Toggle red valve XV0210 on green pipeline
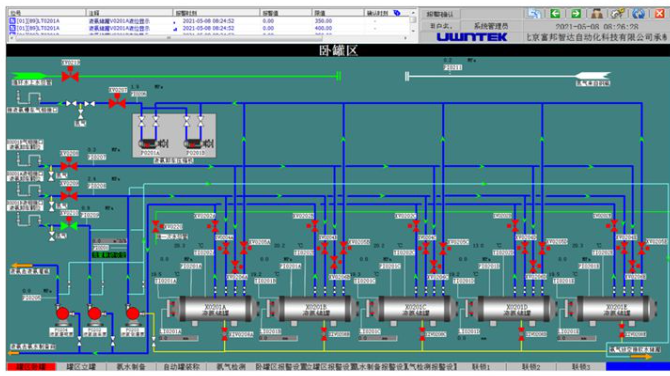The width and height of the screenshot is (670, 376). click(x=70, y=75)
